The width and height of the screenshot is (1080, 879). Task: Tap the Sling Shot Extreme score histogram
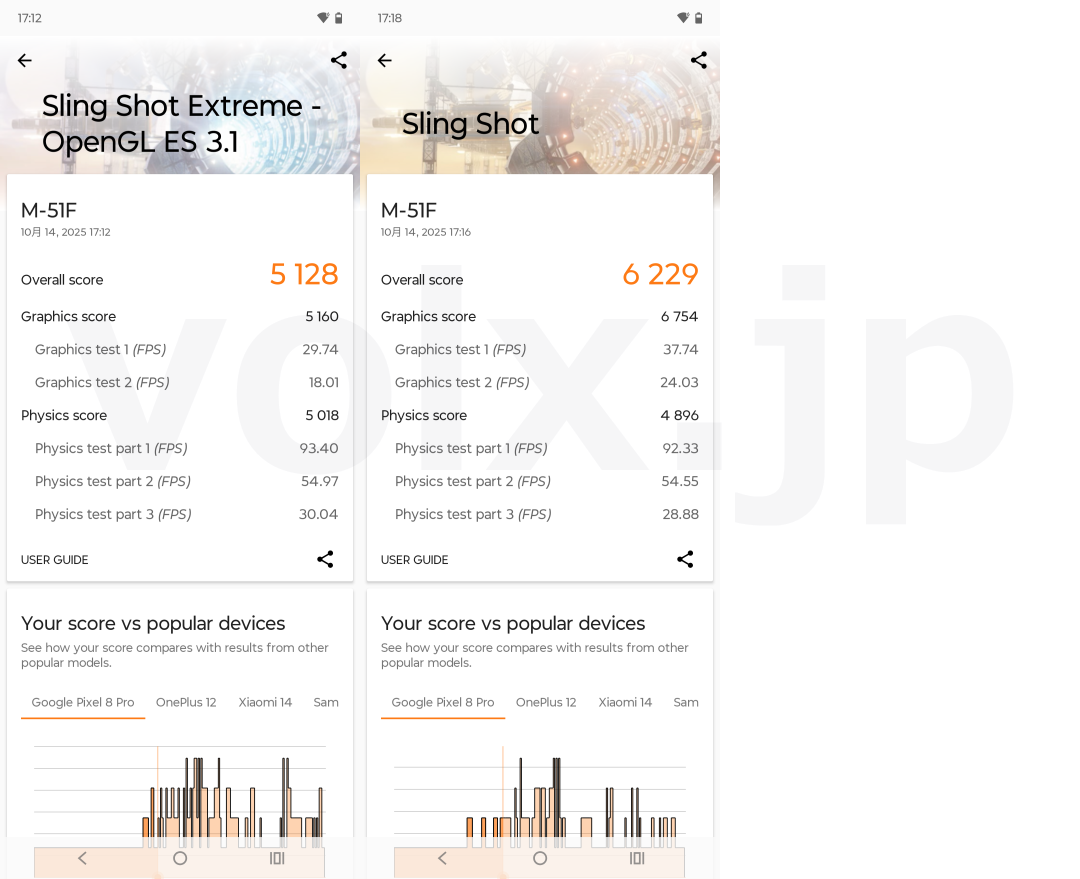[180, 795]
